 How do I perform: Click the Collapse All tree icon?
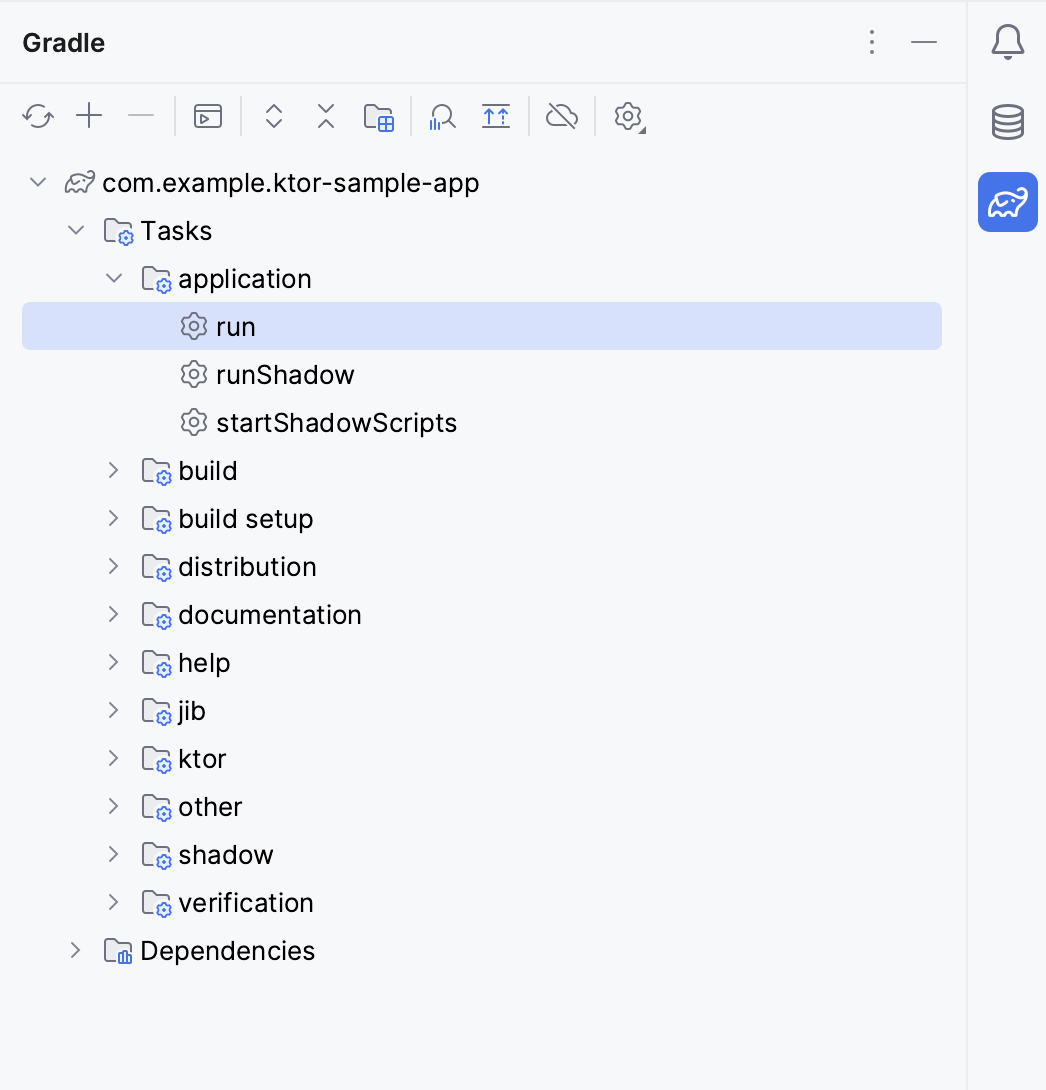pos(326,116)
